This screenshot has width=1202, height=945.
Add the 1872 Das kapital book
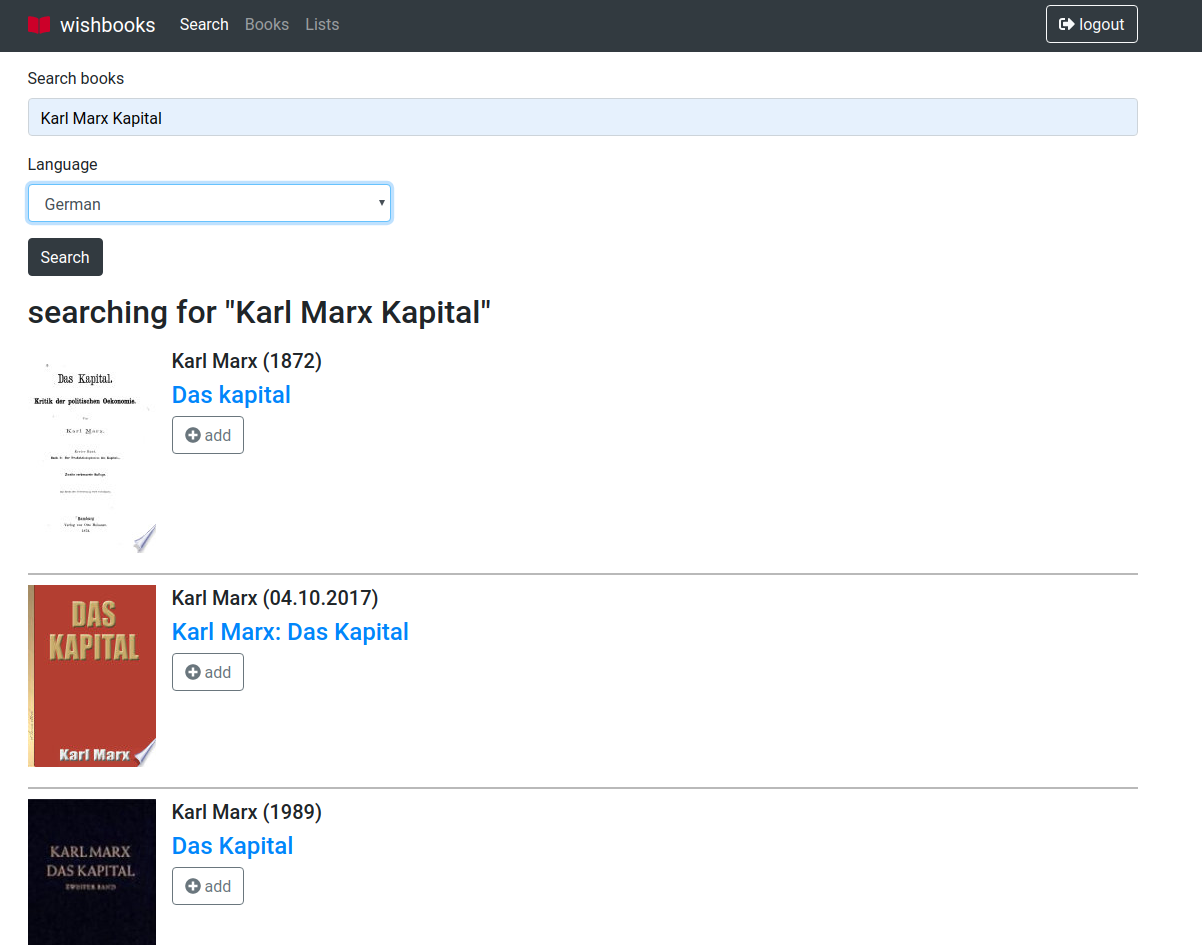[208, 435]
